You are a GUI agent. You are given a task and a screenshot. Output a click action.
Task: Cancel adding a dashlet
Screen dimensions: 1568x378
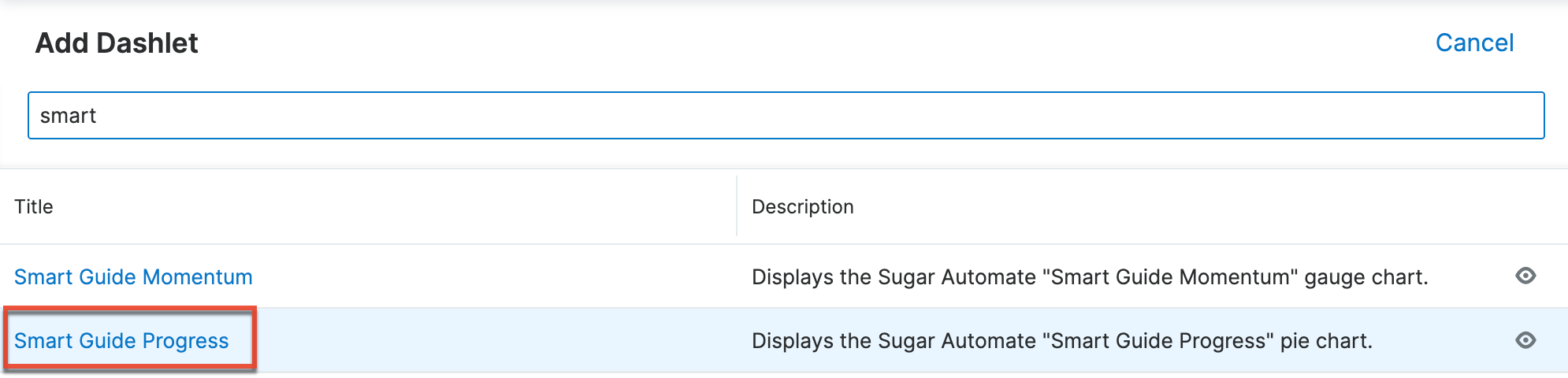[1473, 43]
